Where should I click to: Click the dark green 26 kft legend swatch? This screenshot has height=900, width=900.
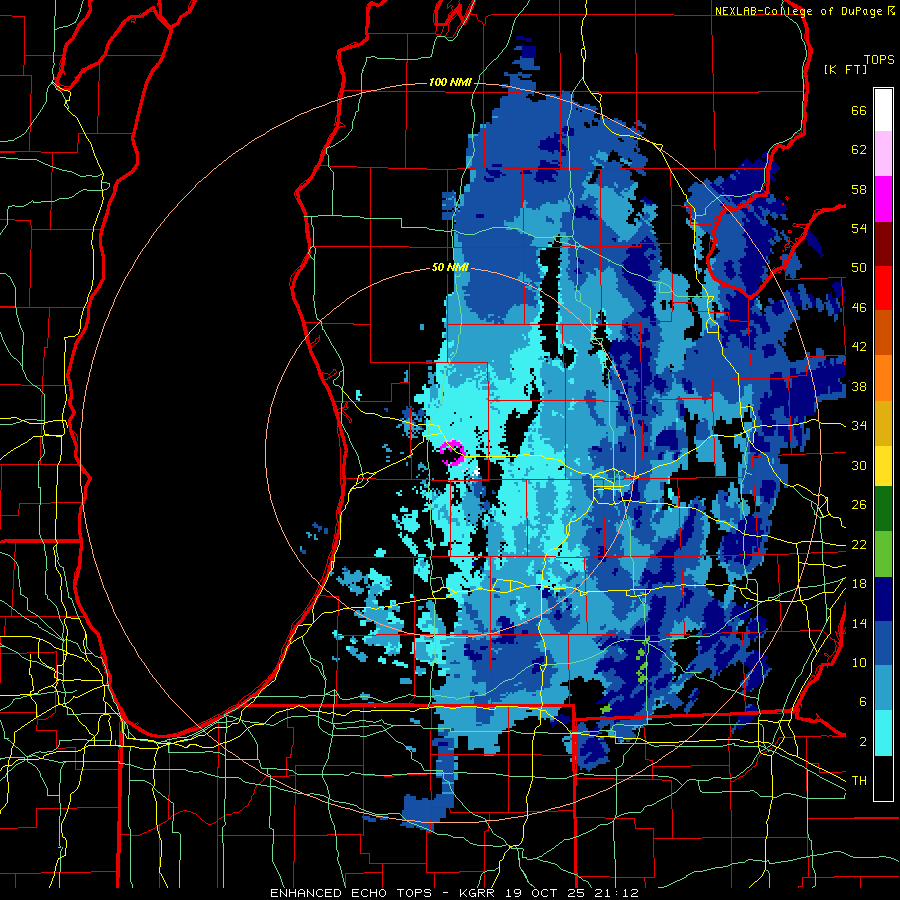883,509
